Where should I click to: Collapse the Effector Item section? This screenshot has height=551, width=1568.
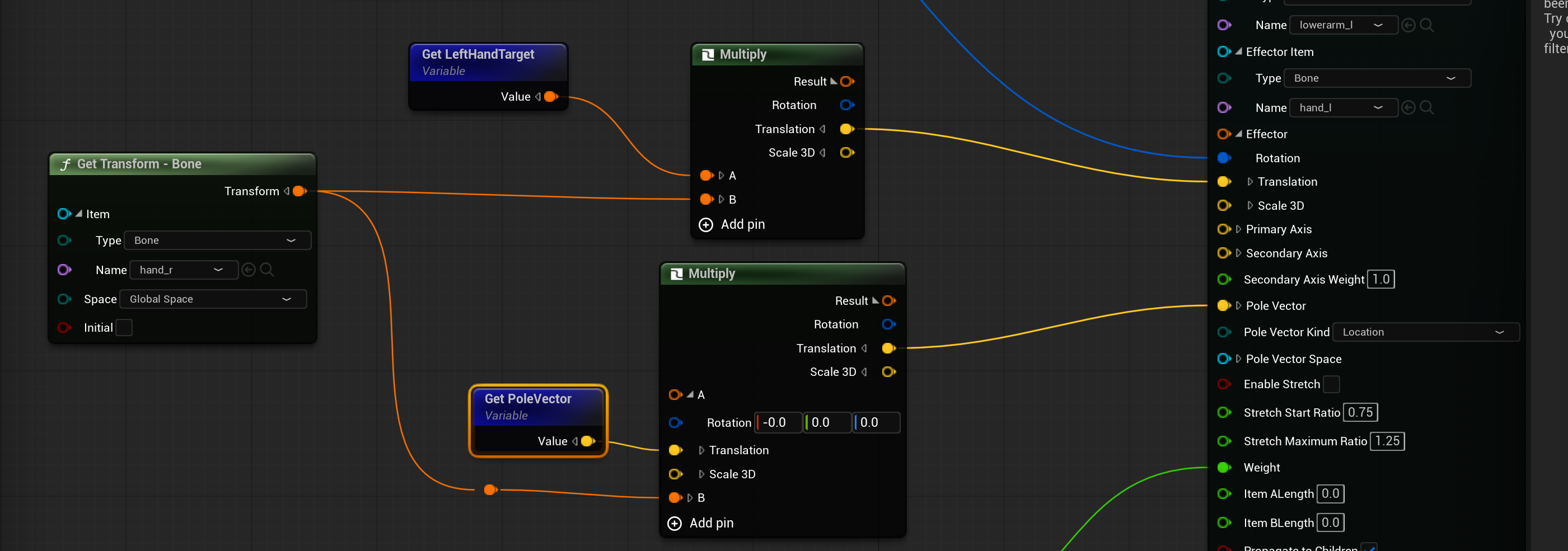click(x=1239, y=51)
